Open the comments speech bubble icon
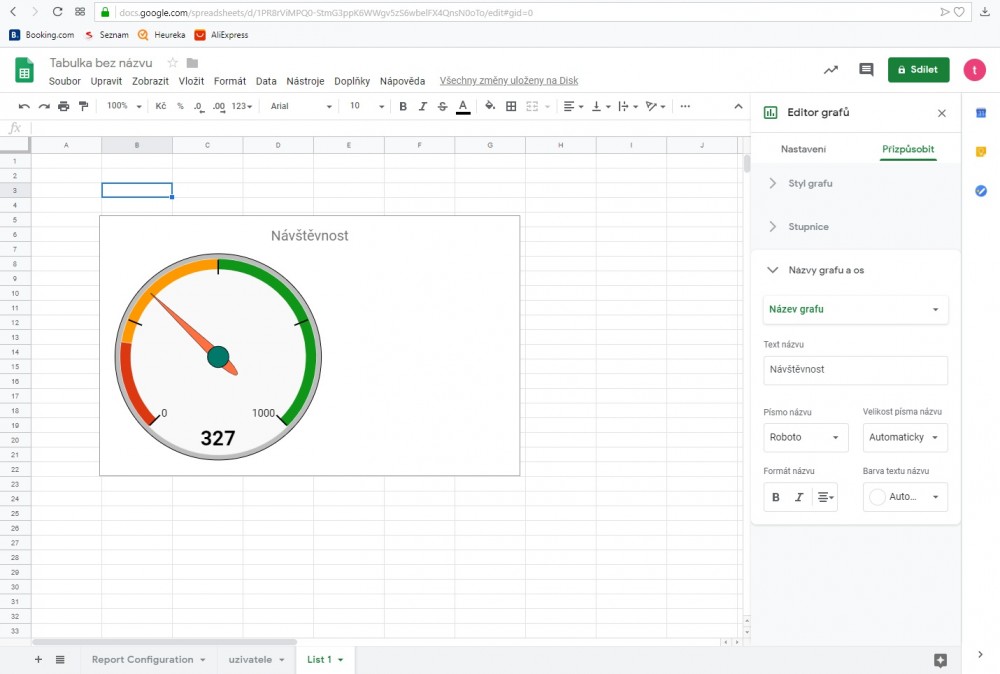This screenshot has width=1000, height=674. [x=866, y=70]
